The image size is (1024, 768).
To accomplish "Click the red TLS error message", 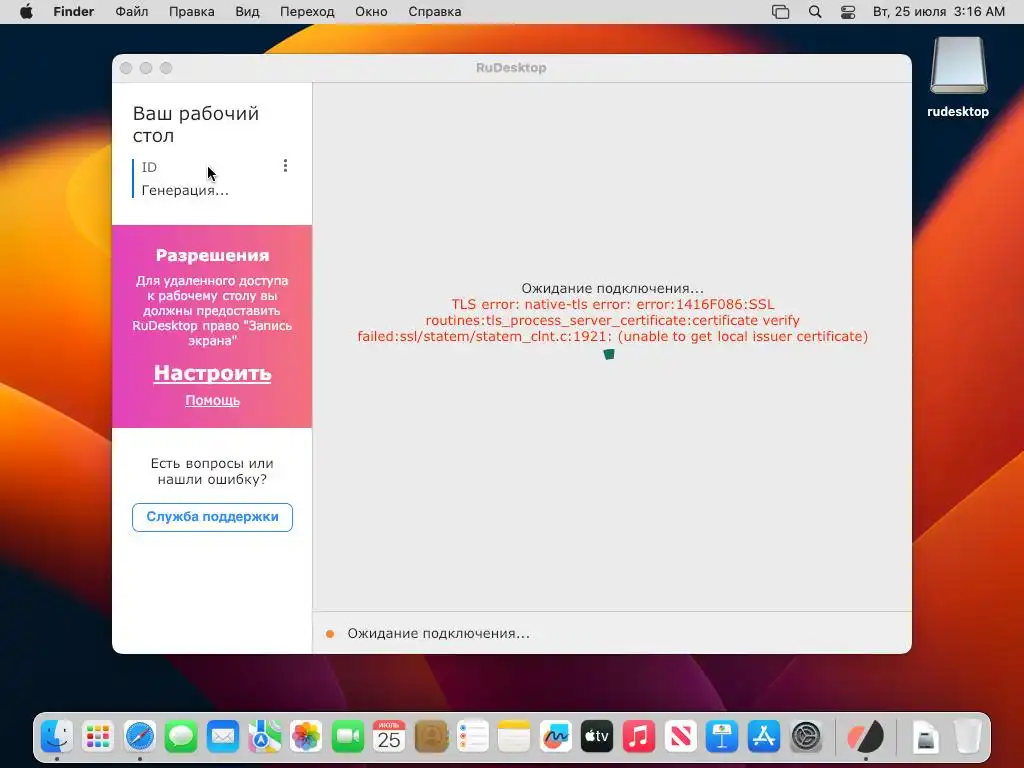I will tap(612, 321).
